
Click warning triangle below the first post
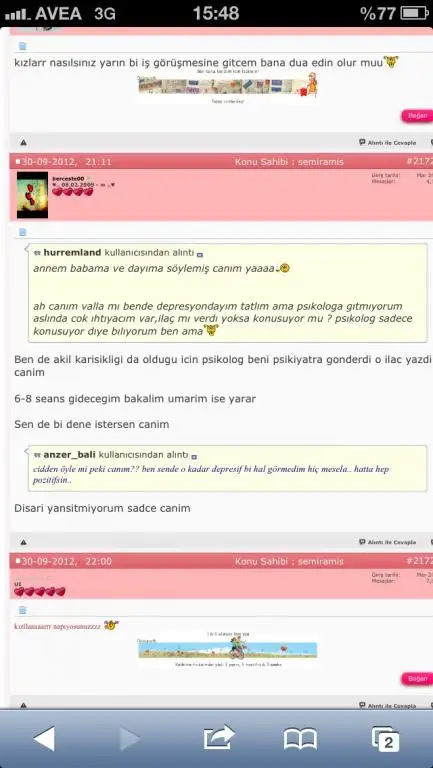(x=24, y=143)
